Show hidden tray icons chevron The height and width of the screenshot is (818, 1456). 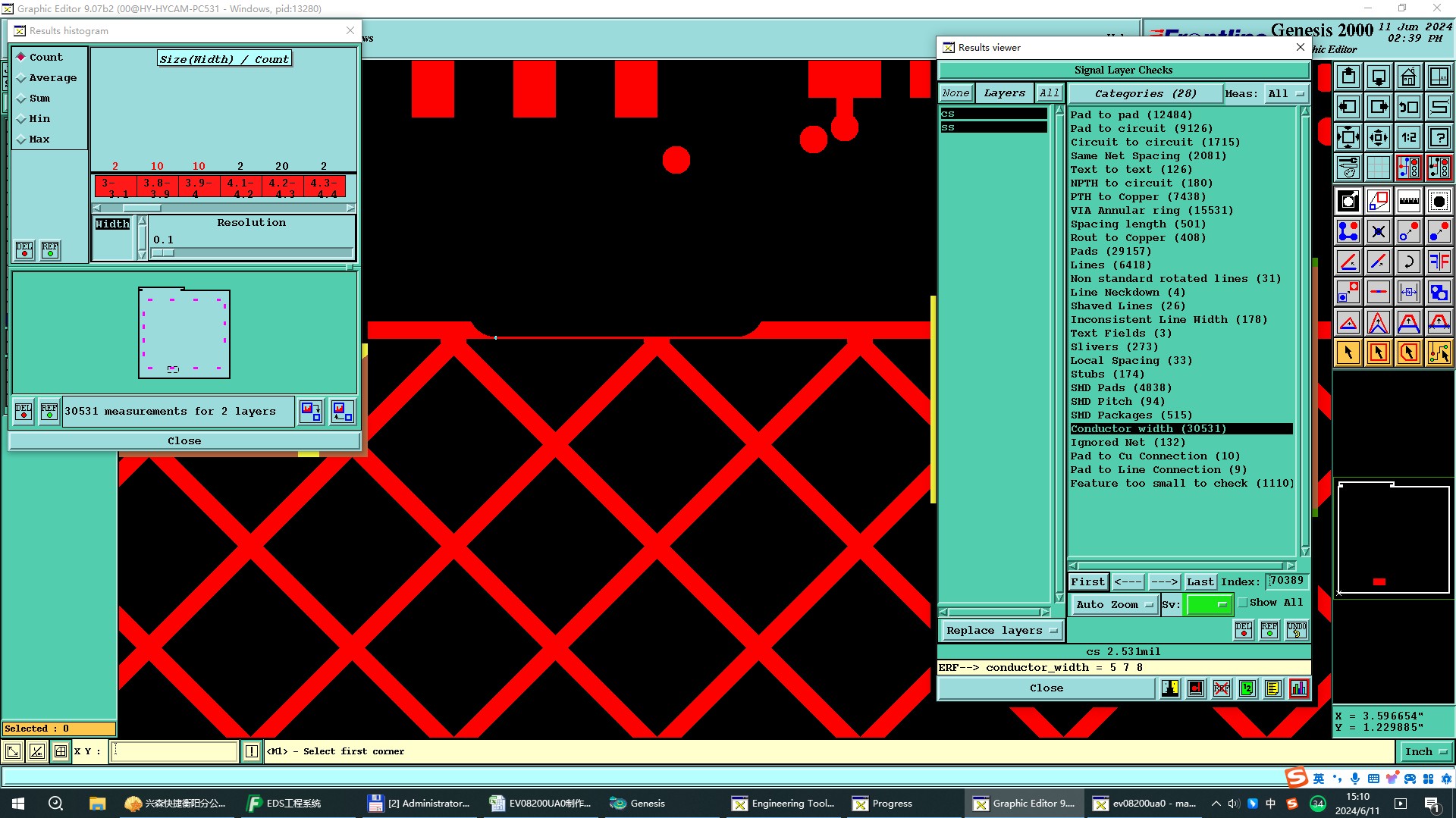pyautogui.click(x=1216, y=804)
